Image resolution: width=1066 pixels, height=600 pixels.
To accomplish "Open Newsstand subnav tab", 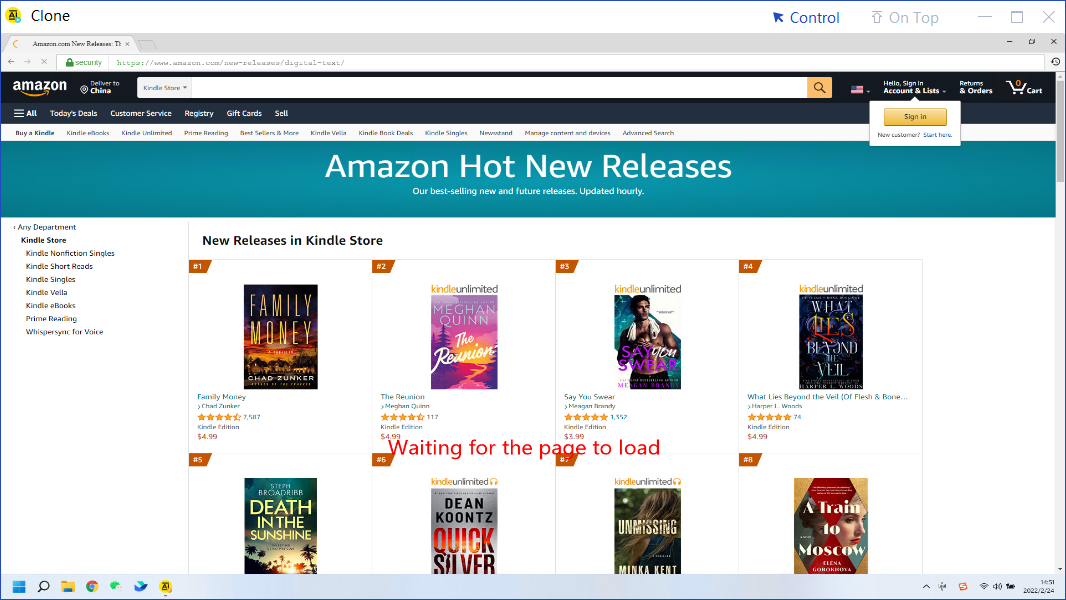I will click(496, 133).
